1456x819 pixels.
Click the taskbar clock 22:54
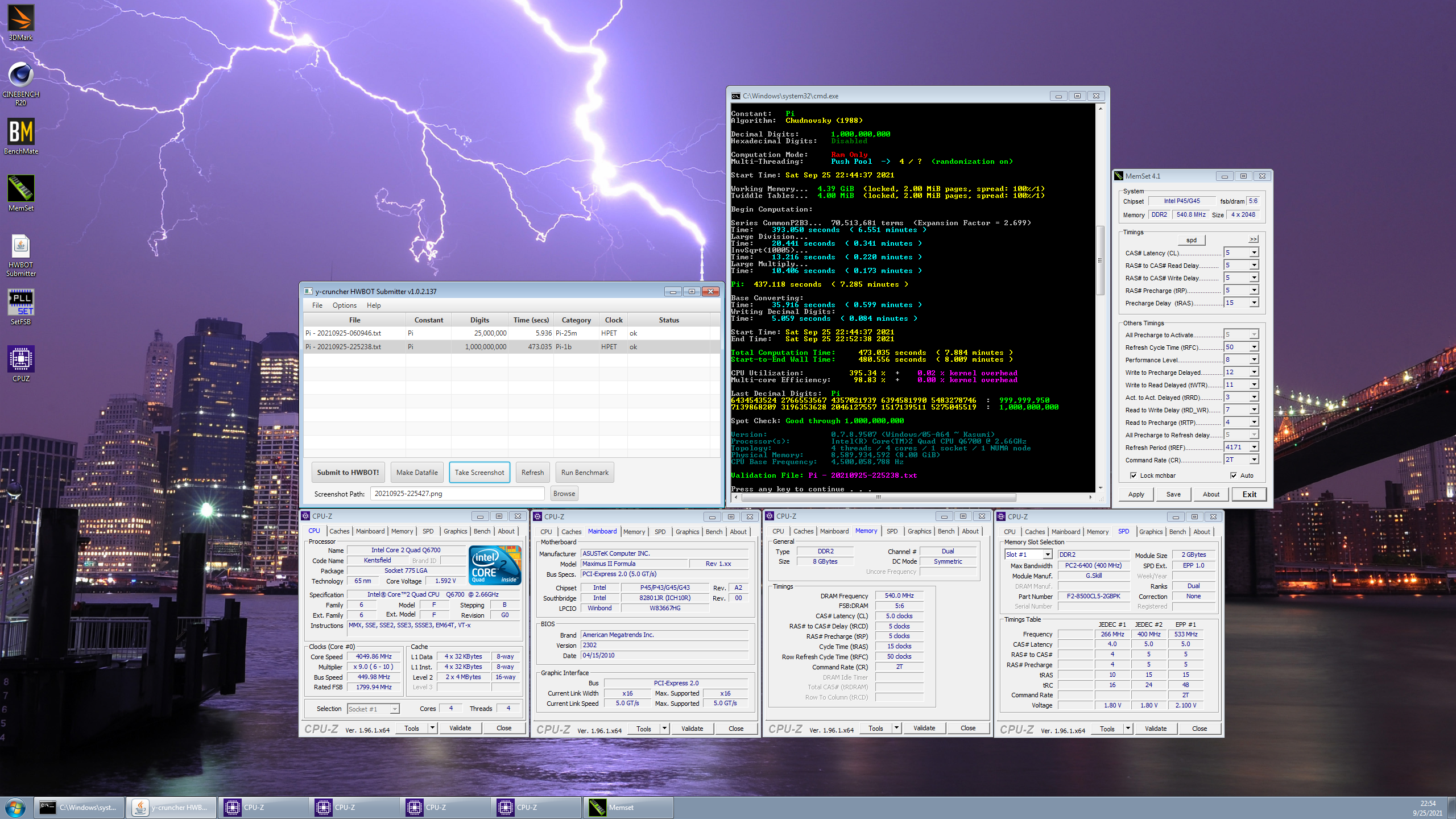point(1428,803)
